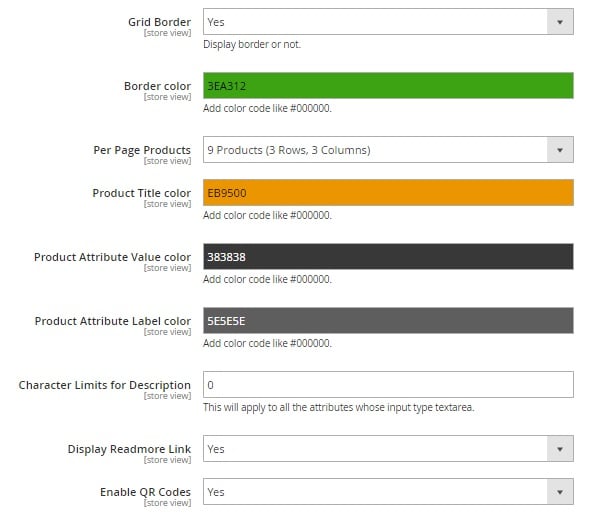Expand Per Page Products dropdown arrow

click(x=560, y=150)
